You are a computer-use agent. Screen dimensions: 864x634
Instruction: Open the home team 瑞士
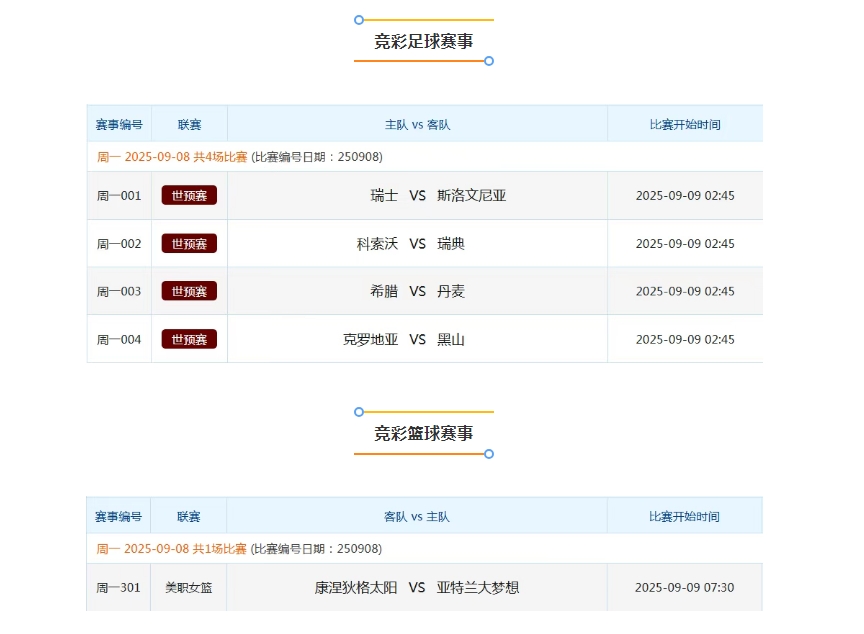coord(384,196)
